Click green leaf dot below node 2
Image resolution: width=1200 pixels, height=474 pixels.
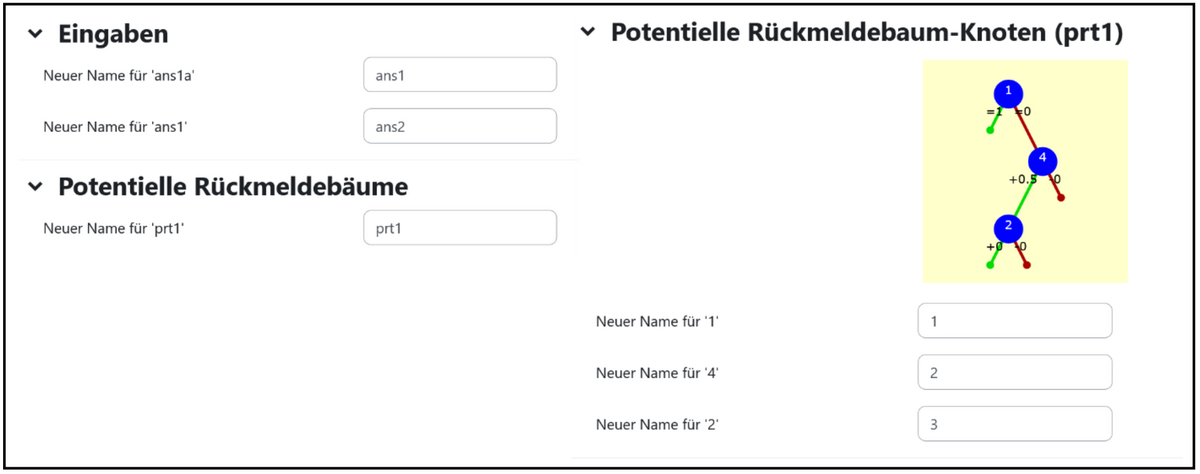pyautogui.click(x=989, y=265)
